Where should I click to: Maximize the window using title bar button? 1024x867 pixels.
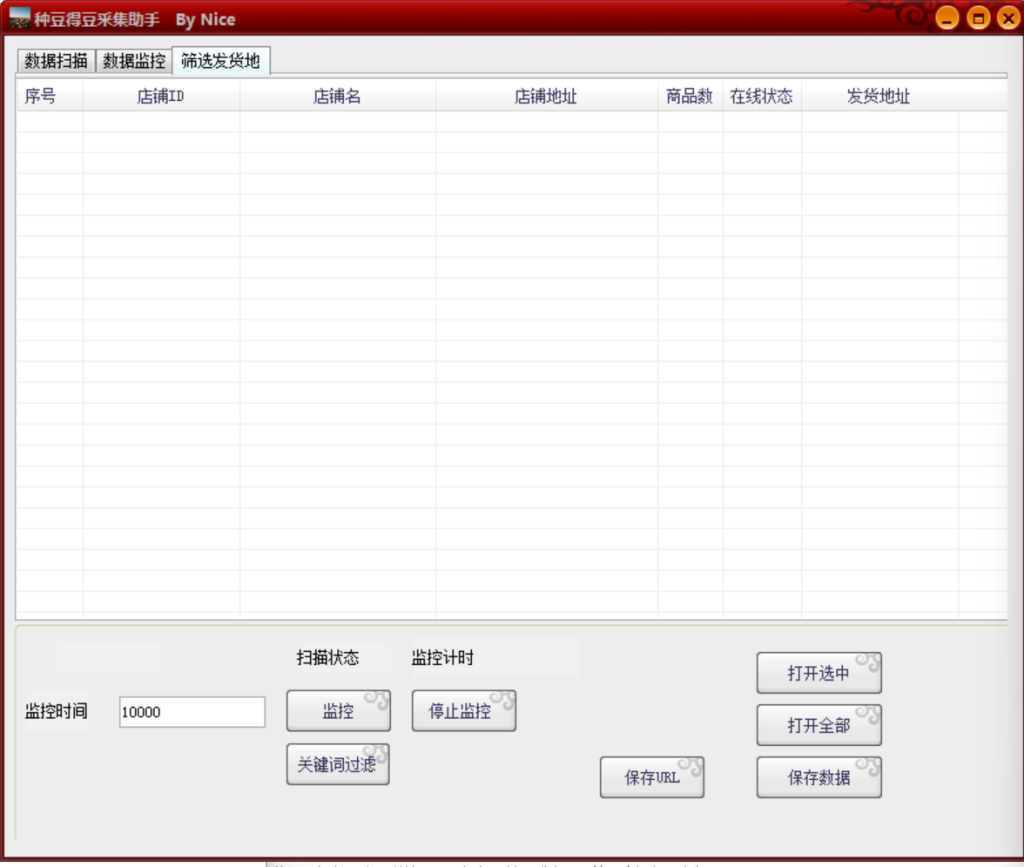(978, 18)
